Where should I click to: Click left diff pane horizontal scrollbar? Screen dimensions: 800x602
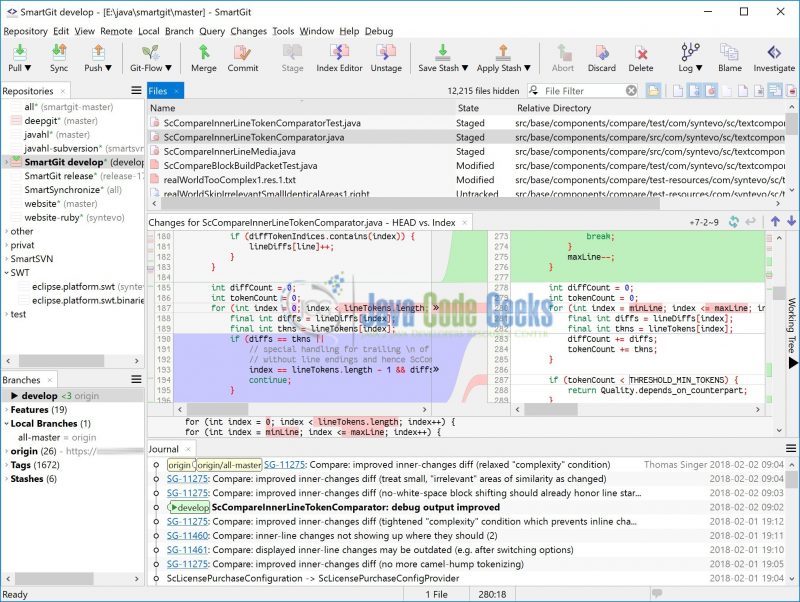pos(218,409)
